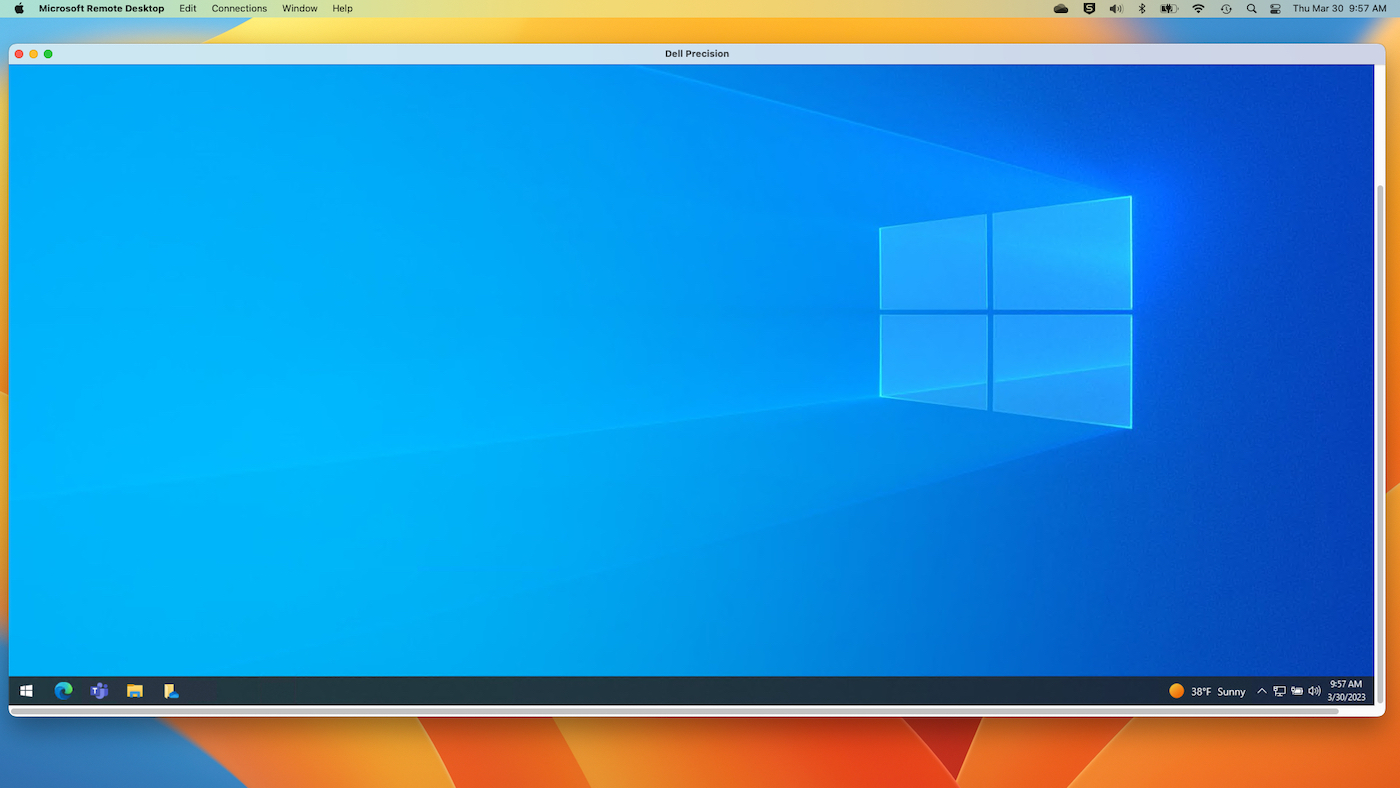Open File Explorer from the taskbar
The width and height of the screenshot is (1400, 788).
click(x=135, y=690)
